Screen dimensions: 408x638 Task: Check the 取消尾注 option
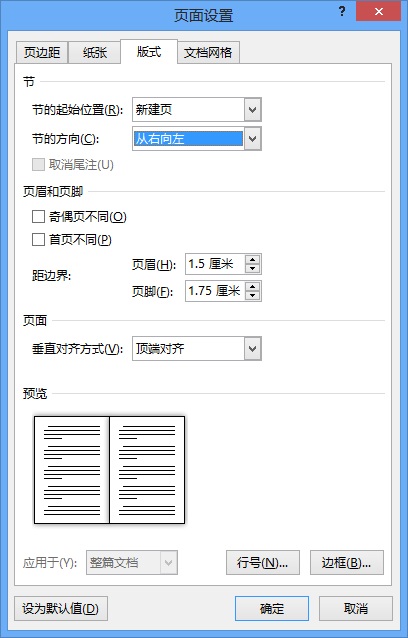point(38,165)
